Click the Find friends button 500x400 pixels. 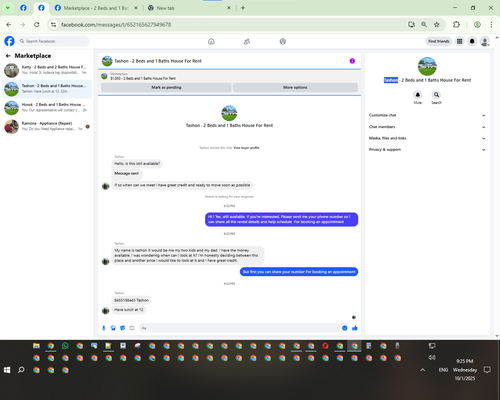[x=439, y=41]
